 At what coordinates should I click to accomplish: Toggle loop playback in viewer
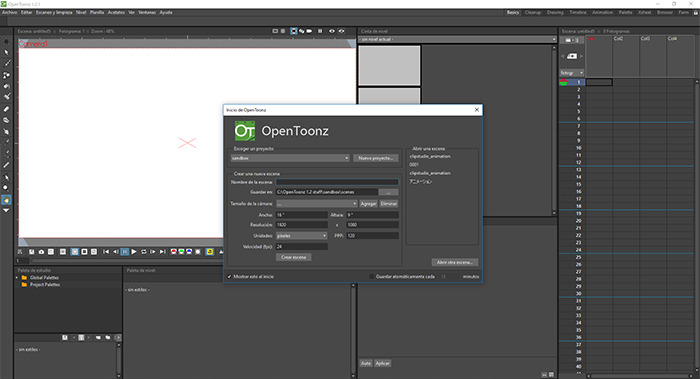tap(144, 252)
